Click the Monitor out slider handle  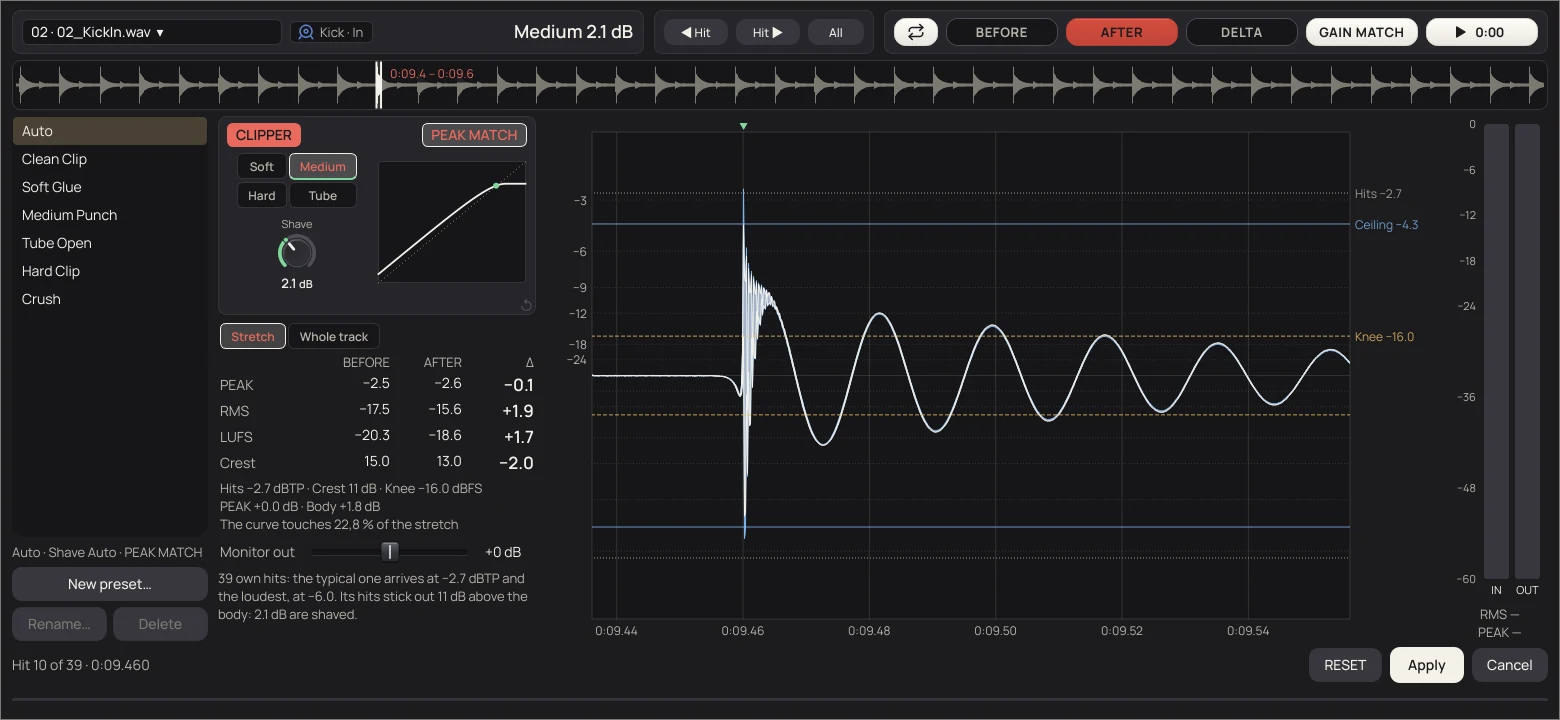(390, 552)
